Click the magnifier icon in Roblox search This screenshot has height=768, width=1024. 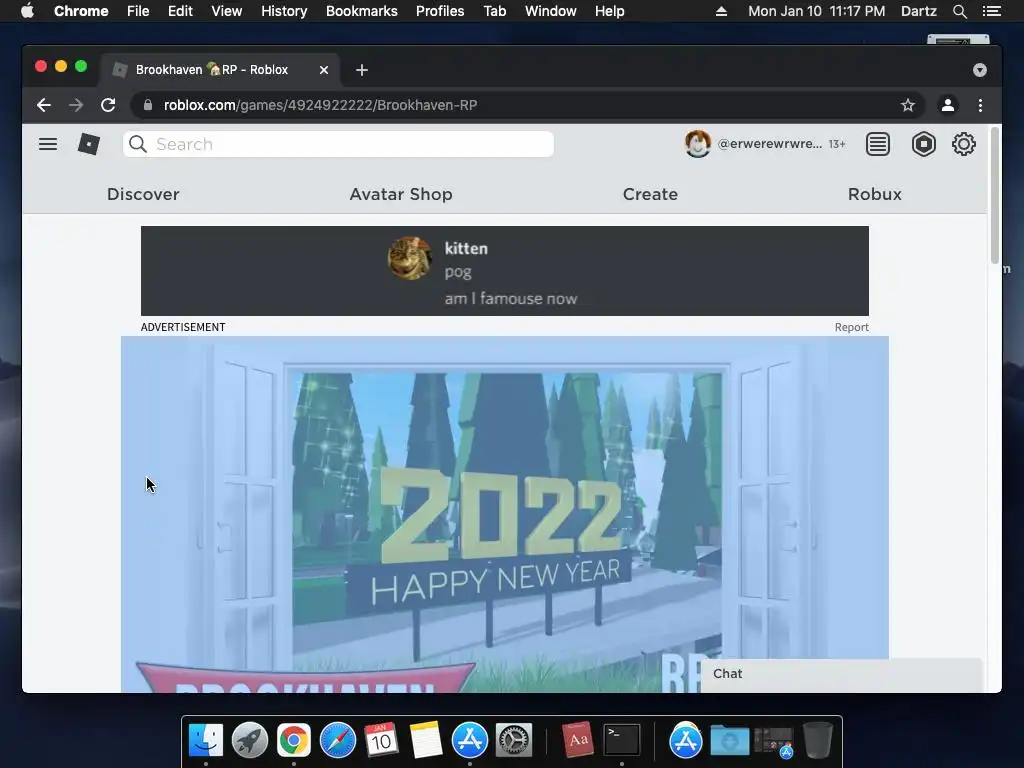coord(138,144)
